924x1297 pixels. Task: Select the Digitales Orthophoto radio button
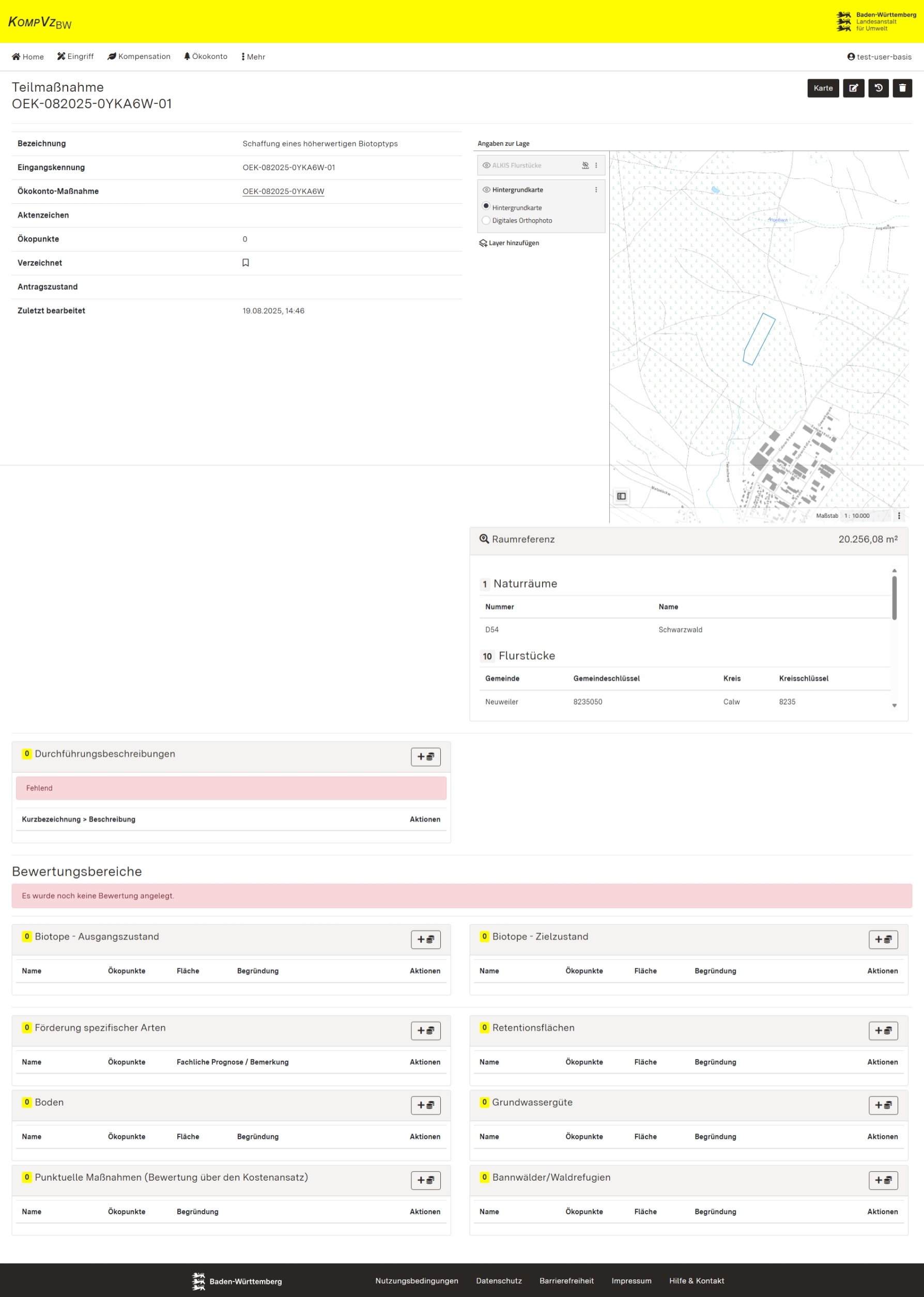coord(486,220)
